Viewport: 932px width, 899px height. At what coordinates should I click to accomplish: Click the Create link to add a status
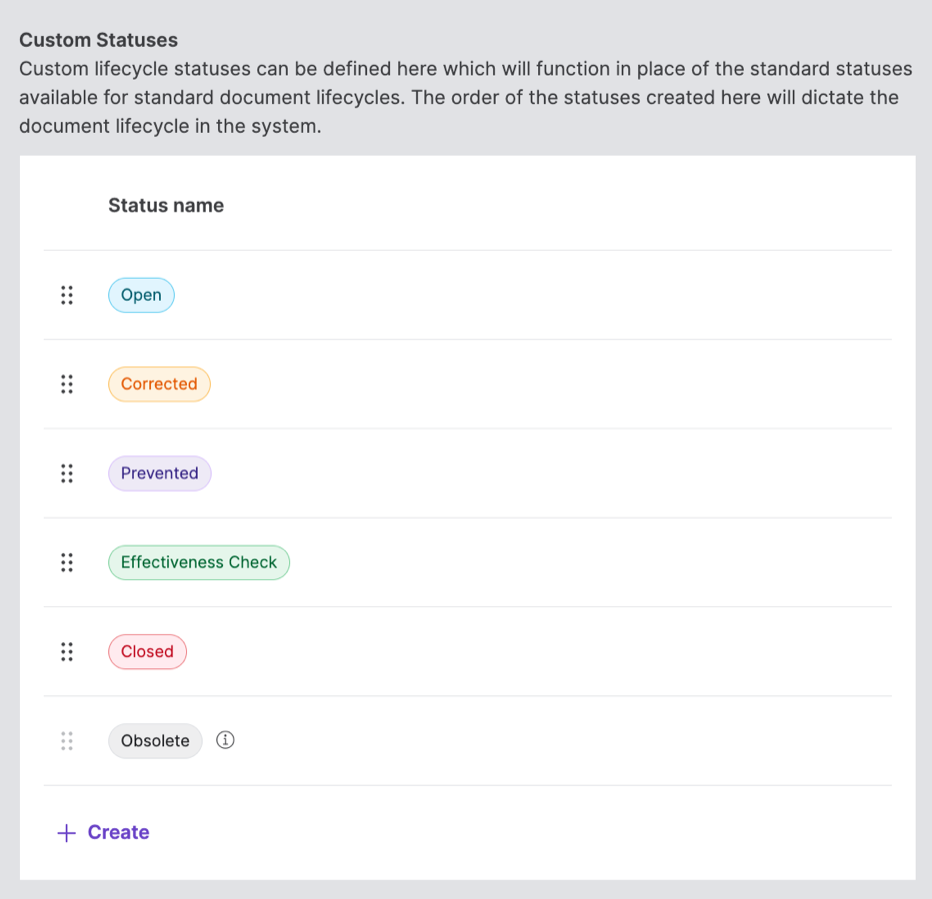118,832
